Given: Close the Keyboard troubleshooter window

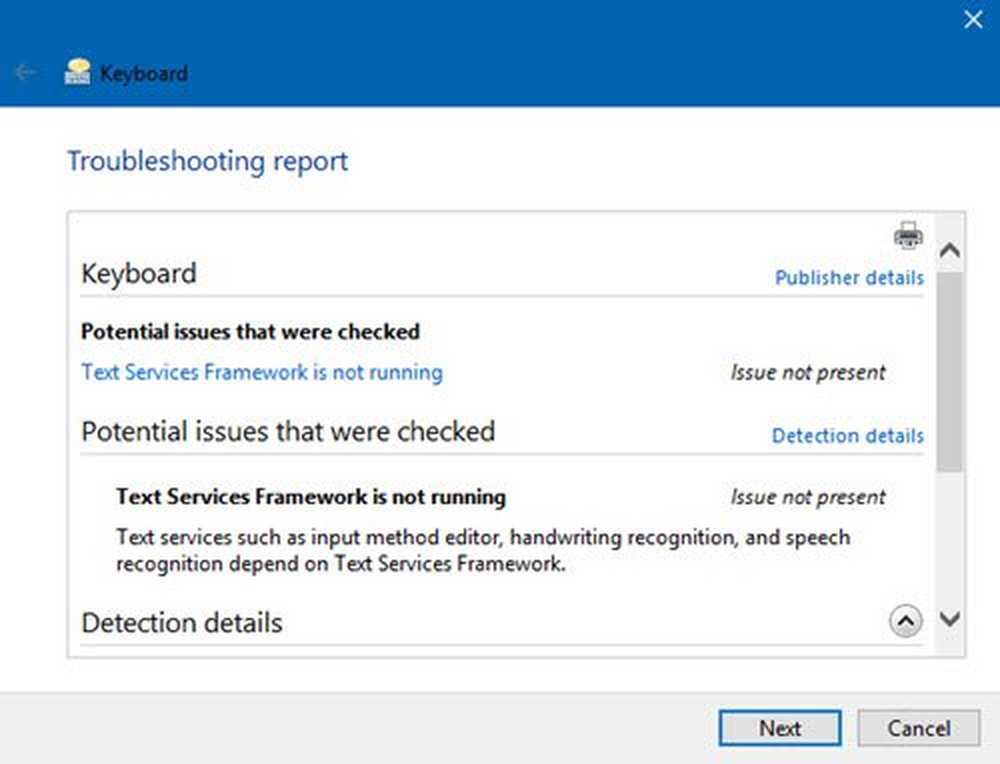Looking at the screenshot, I should (x=972, y=20).
